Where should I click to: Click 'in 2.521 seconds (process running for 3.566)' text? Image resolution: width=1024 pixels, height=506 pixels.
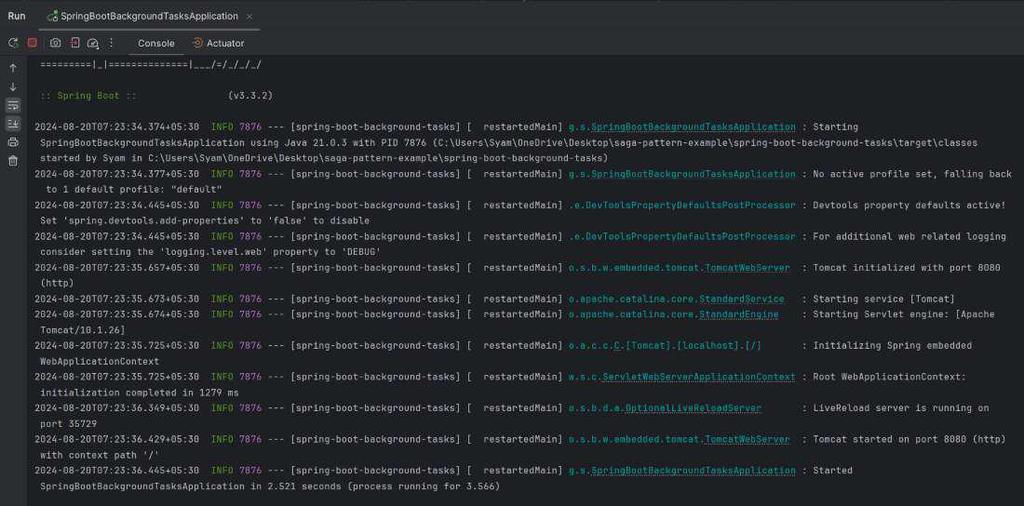point(376,486)
